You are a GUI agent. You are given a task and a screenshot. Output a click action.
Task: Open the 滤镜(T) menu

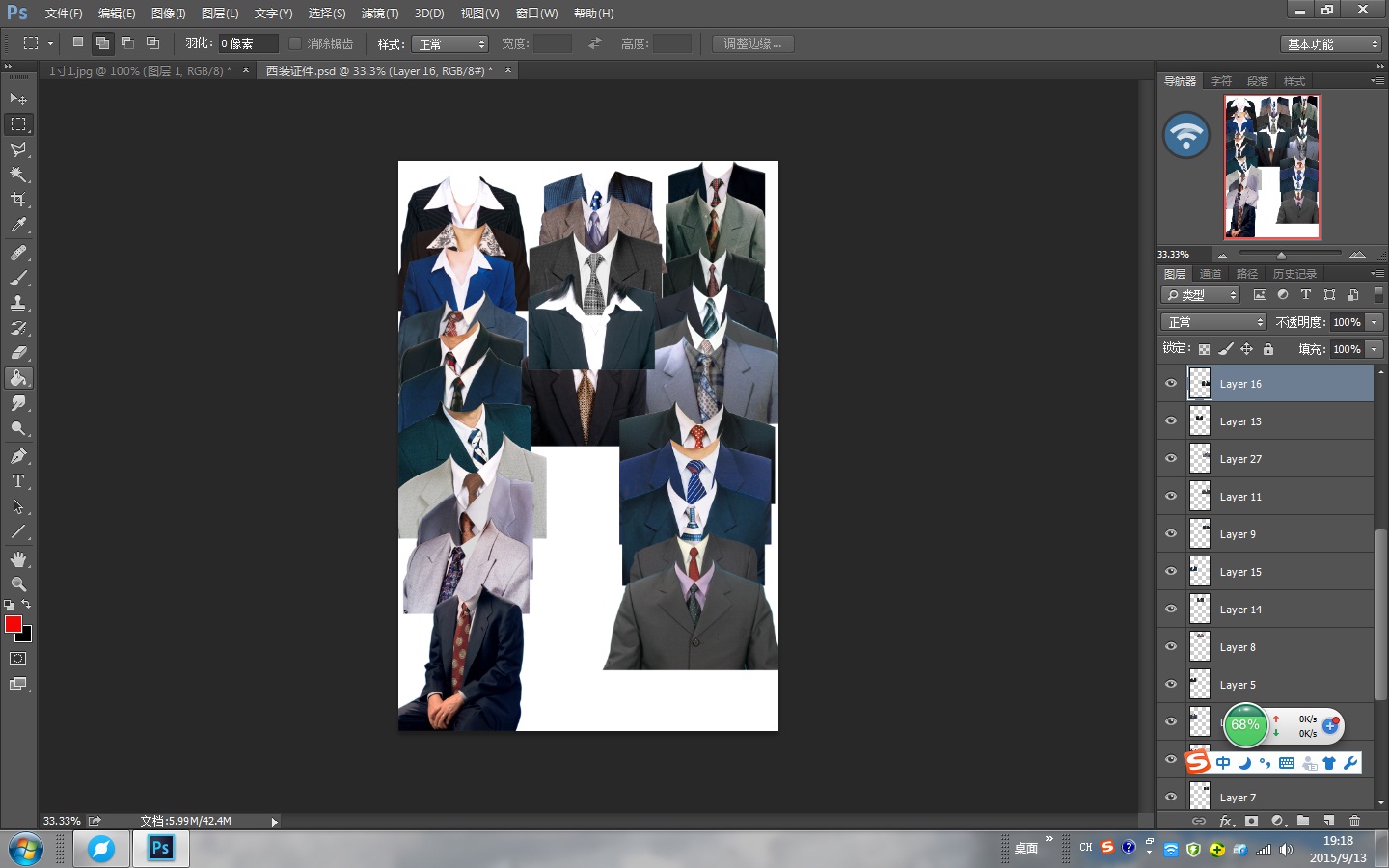pyautogui.click(x=380, y=14)
